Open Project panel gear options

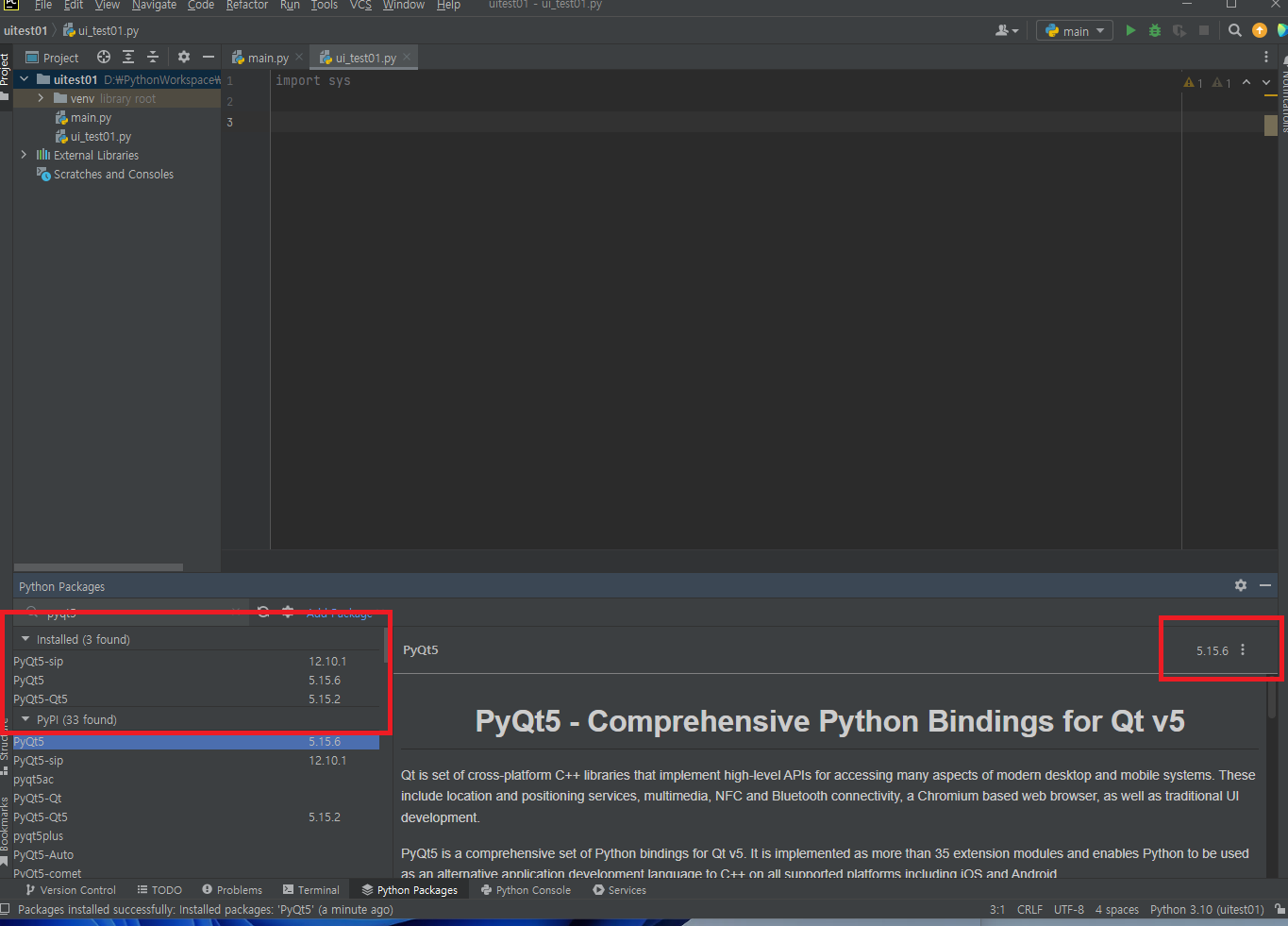tap(184, 57)
